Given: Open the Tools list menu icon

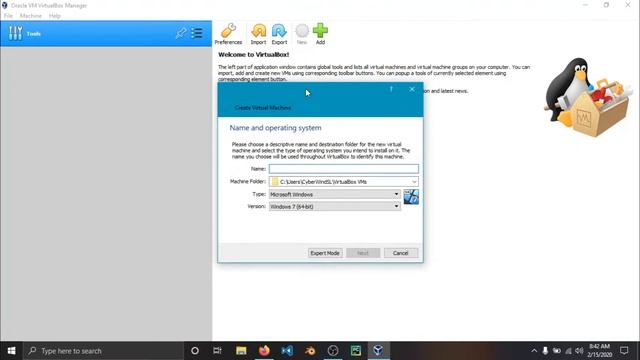Looking at the screenshot, I should point(197,33).
